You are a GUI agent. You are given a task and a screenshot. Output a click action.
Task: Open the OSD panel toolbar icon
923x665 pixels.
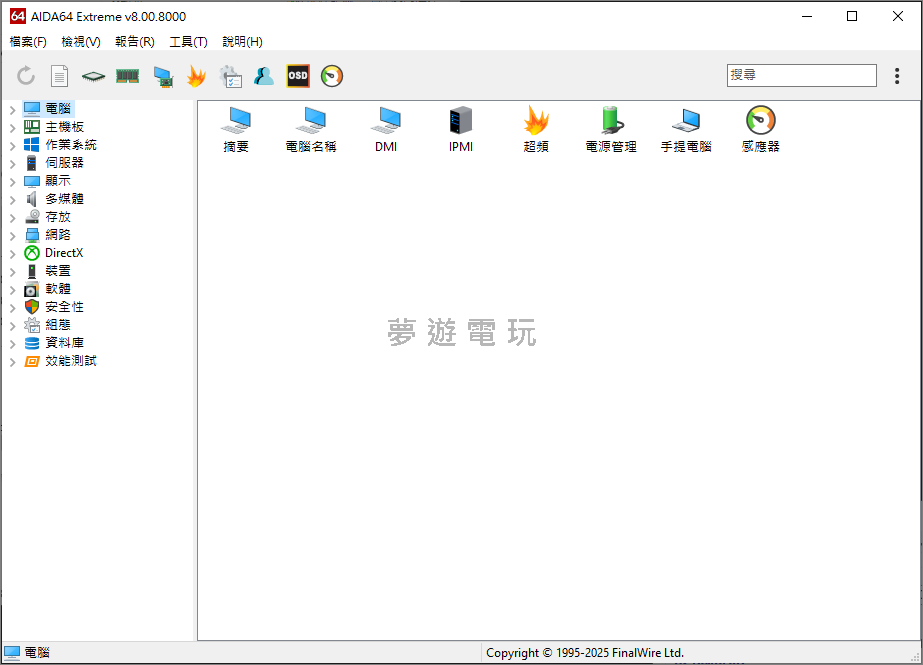[298, 76]
